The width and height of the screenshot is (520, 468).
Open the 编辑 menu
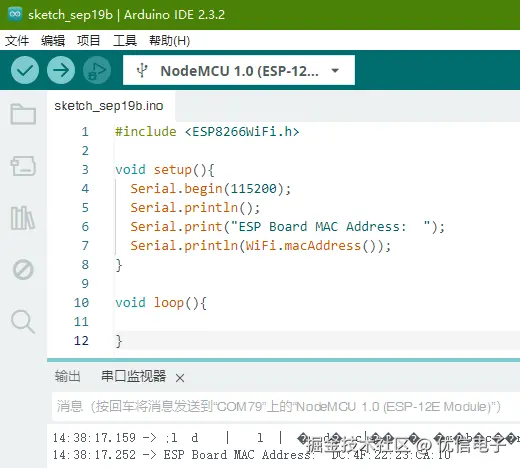click(x=53, y=41)
